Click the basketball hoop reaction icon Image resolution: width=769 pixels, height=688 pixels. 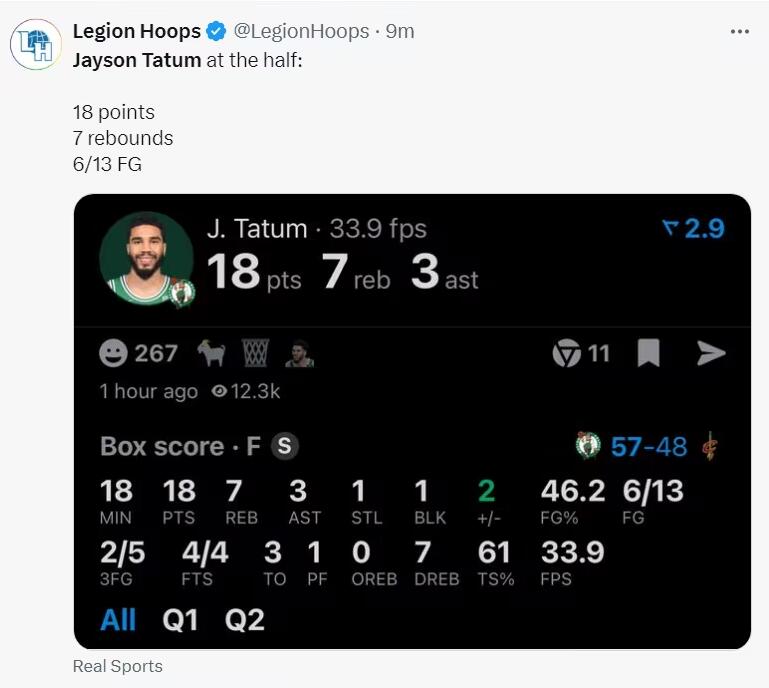coord(255,353)
